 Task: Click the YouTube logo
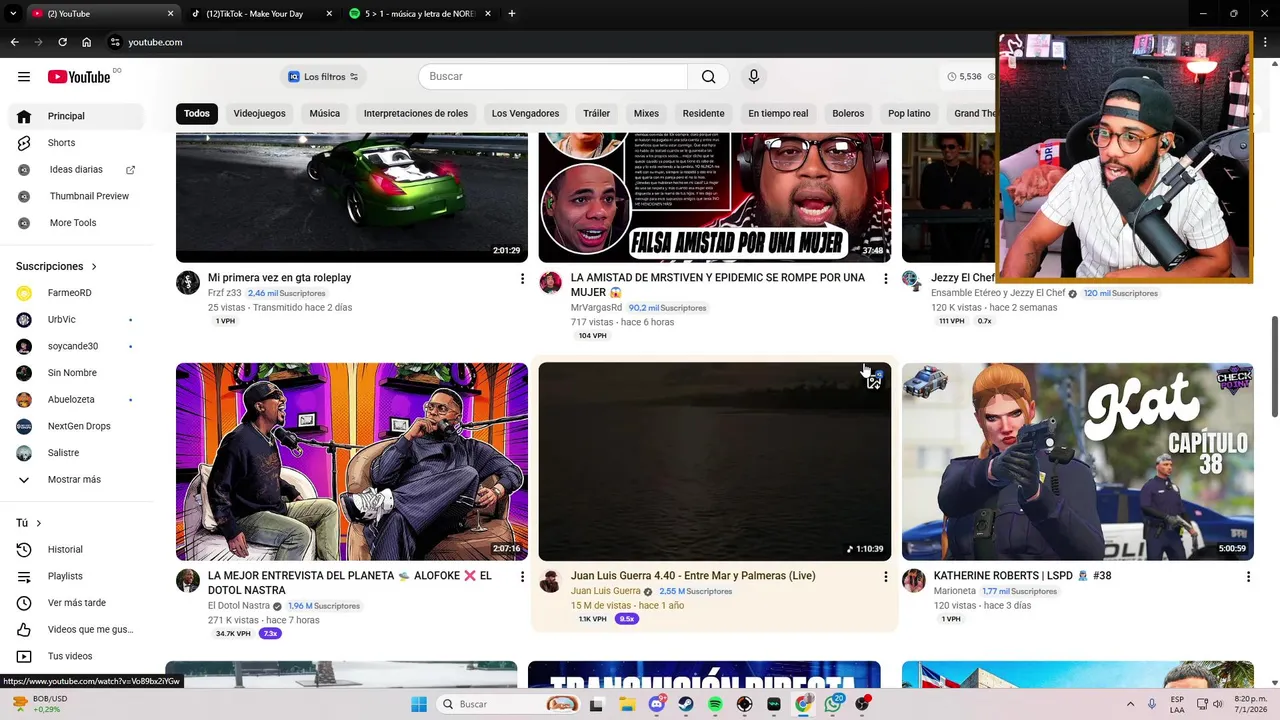[79, 77]
